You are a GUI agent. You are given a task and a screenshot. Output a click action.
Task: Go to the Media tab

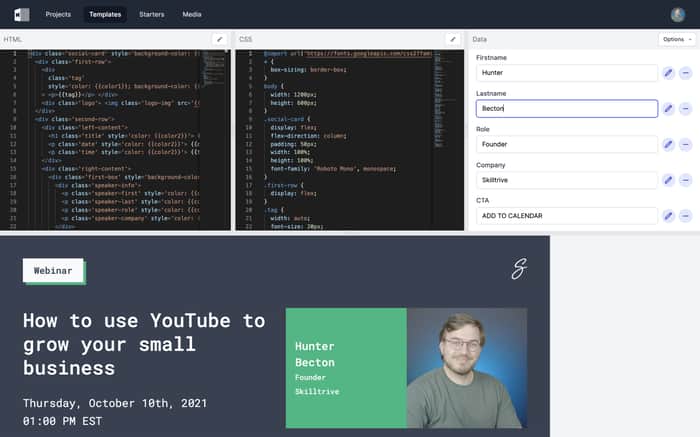pyautogui.click(x=192, y=14)
